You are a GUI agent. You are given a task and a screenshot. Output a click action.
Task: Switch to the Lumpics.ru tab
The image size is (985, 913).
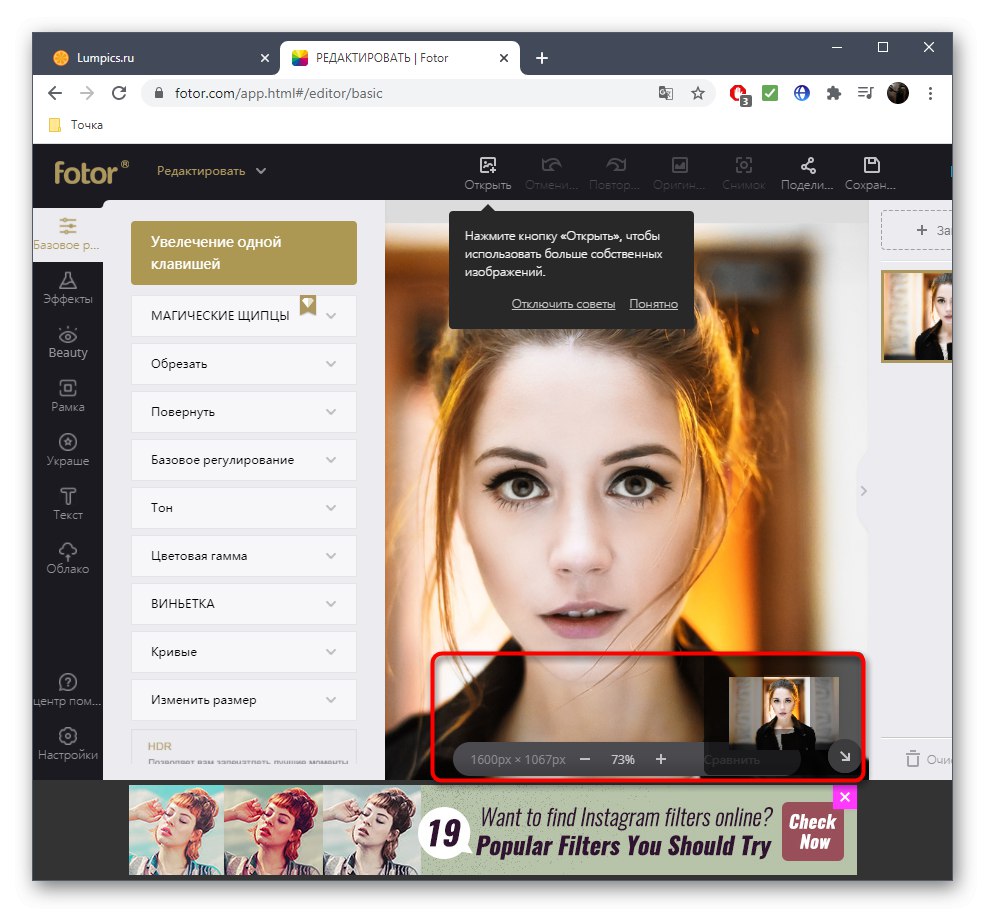coord(157,58)
